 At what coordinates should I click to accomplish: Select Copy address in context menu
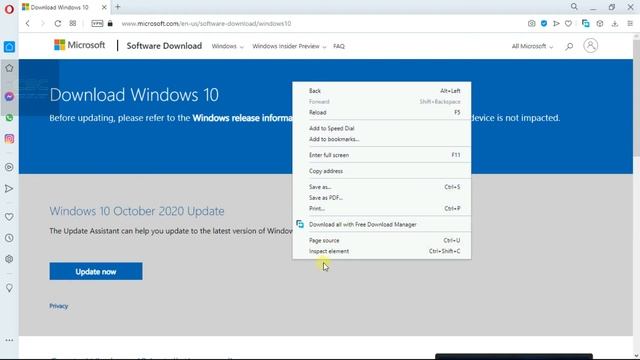click(382, 171)
